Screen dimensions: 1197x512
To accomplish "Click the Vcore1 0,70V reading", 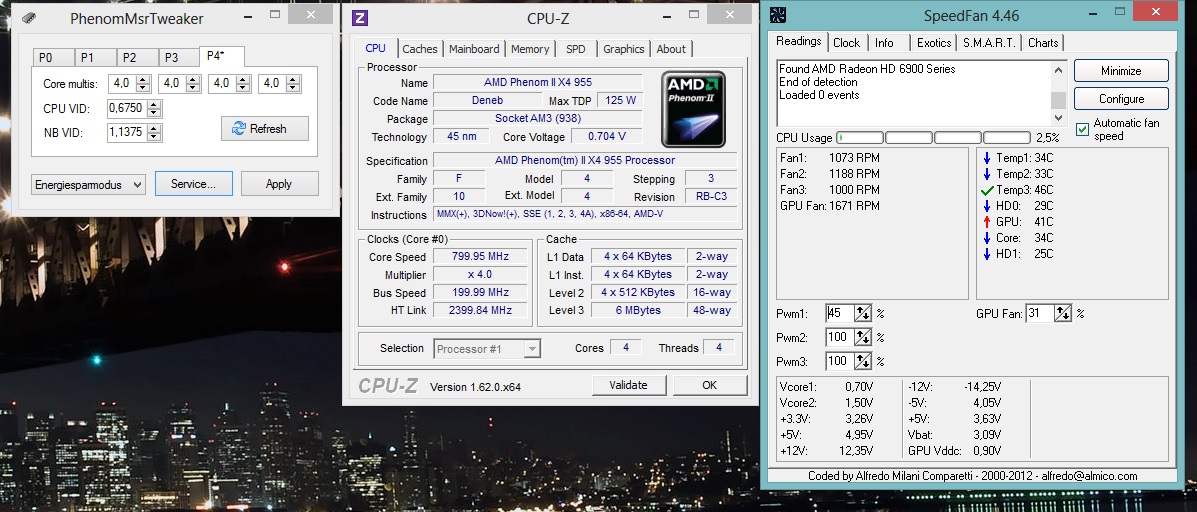I will coord(827,387).
